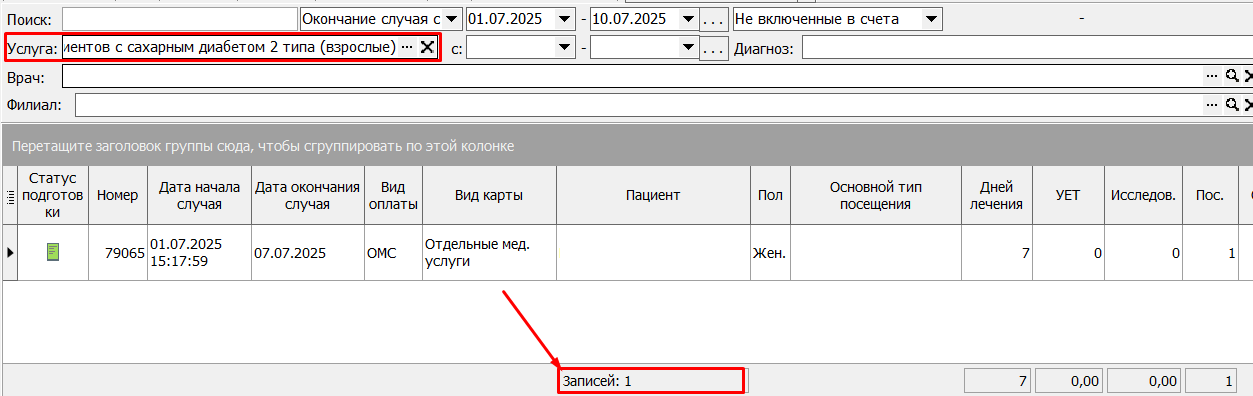Click into the Диагноз input field
This screenshot has height=396, width=1253.
point(1027,47)
